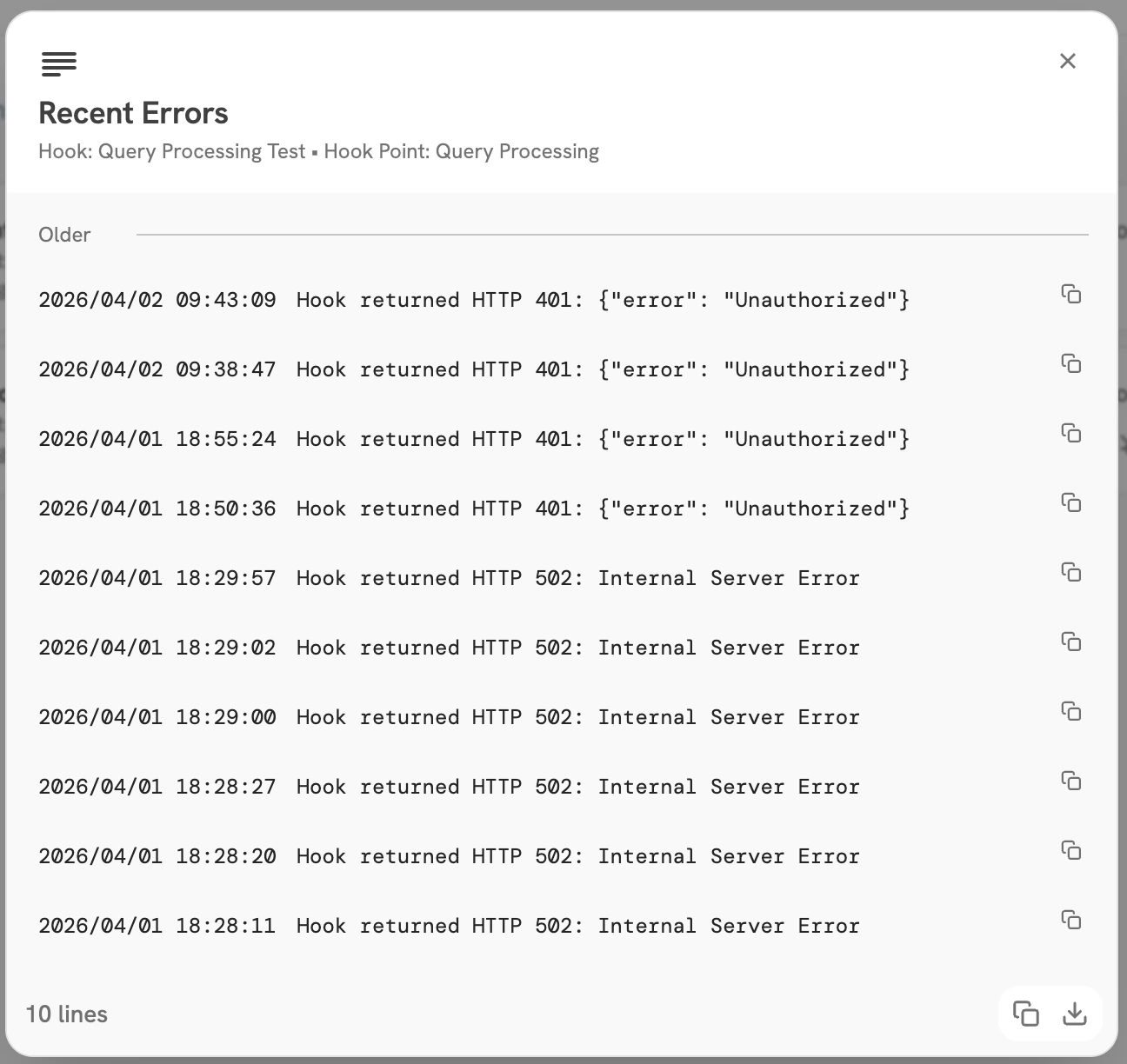Copy the 18:29:02 HTTP 502 error line
This screenshot has width=1127, height=1064.
1071,642
